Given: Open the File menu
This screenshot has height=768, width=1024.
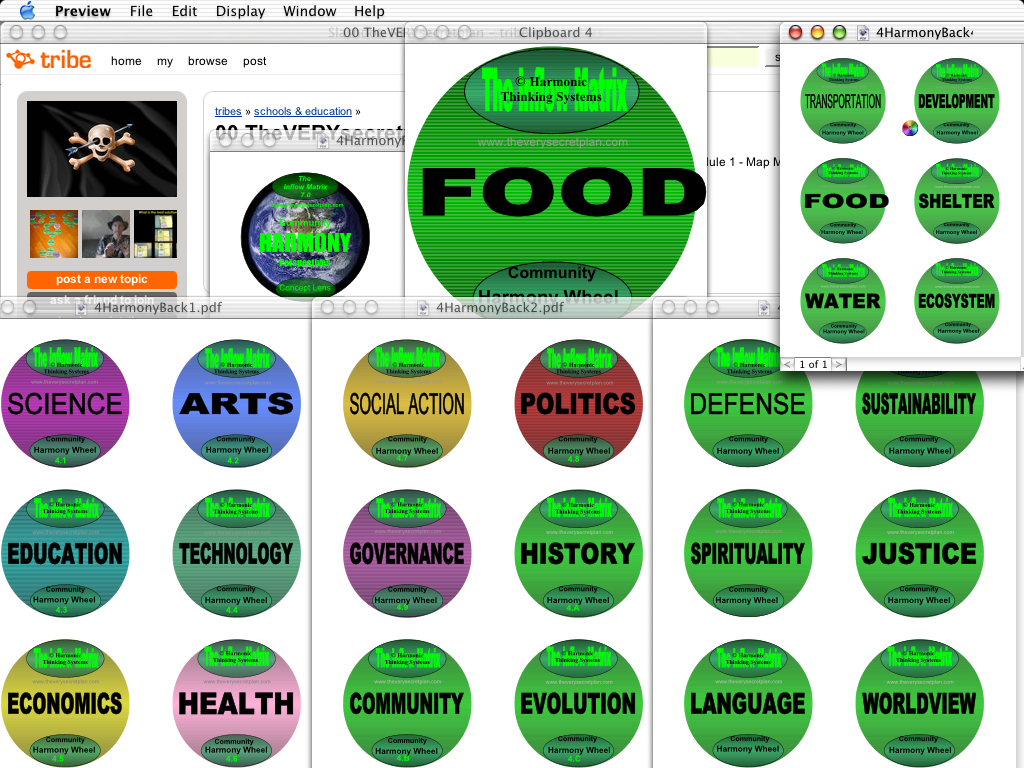Looking at the screenshot, I should tap(141, 11).
